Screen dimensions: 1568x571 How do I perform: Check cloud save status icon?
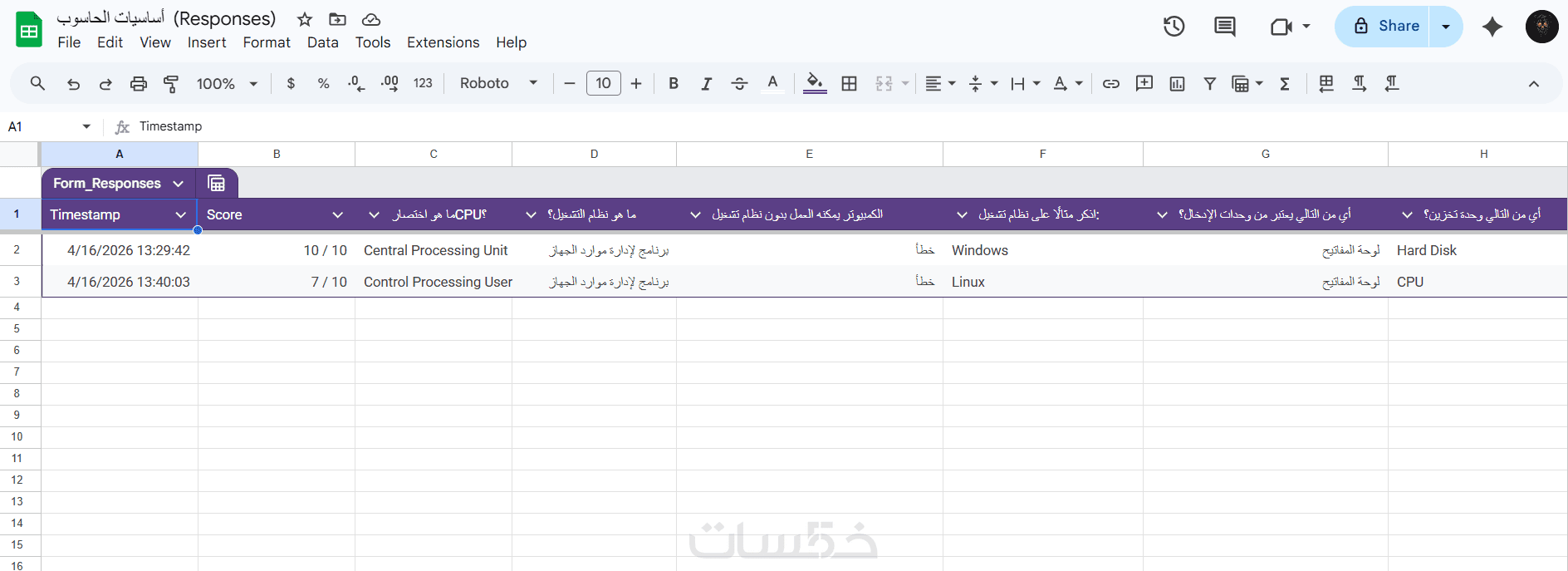(371, 19)
